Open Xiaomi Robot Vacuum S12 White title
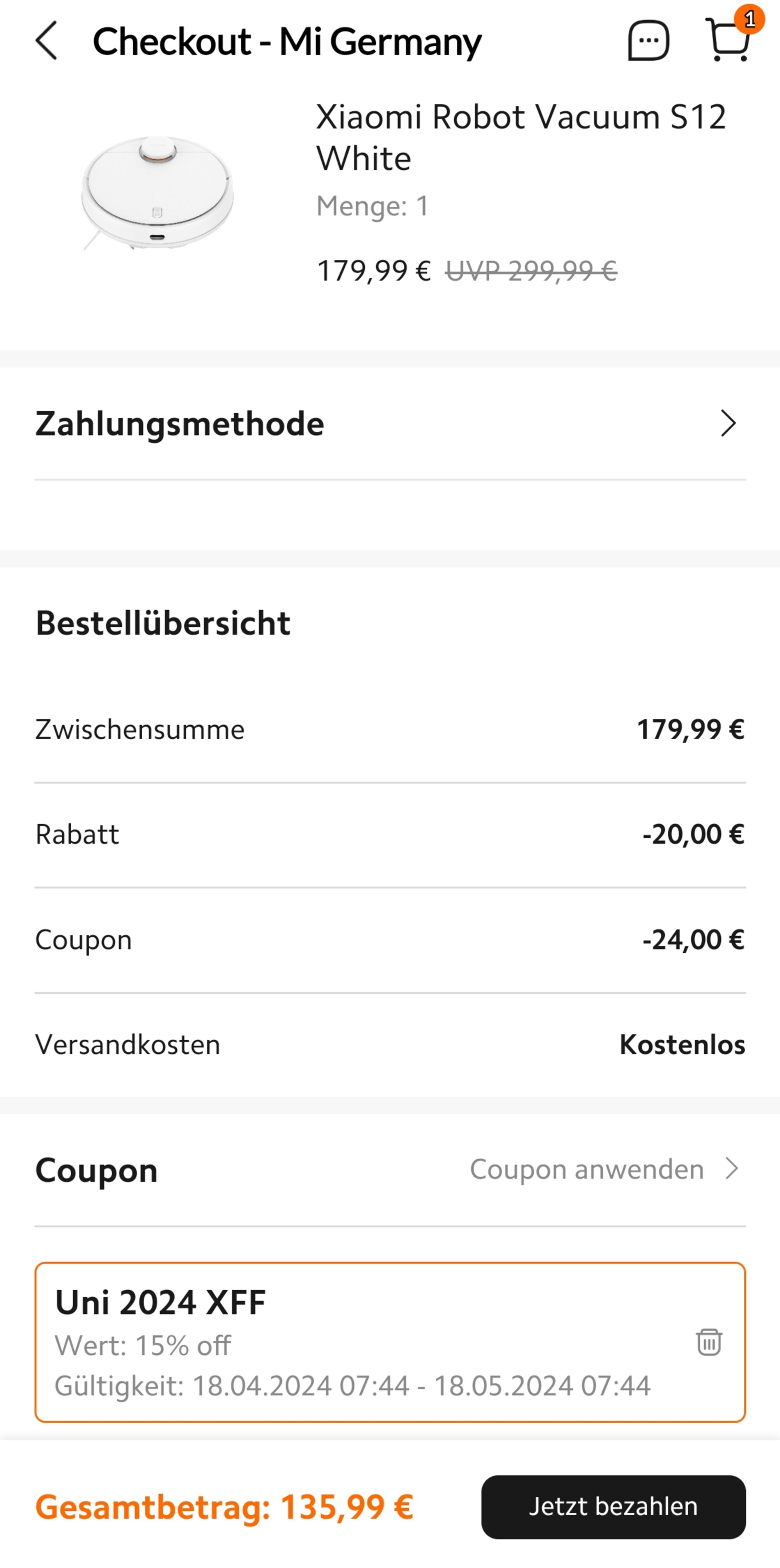This screenshot has width=780, height=1568. pos(521,137)
